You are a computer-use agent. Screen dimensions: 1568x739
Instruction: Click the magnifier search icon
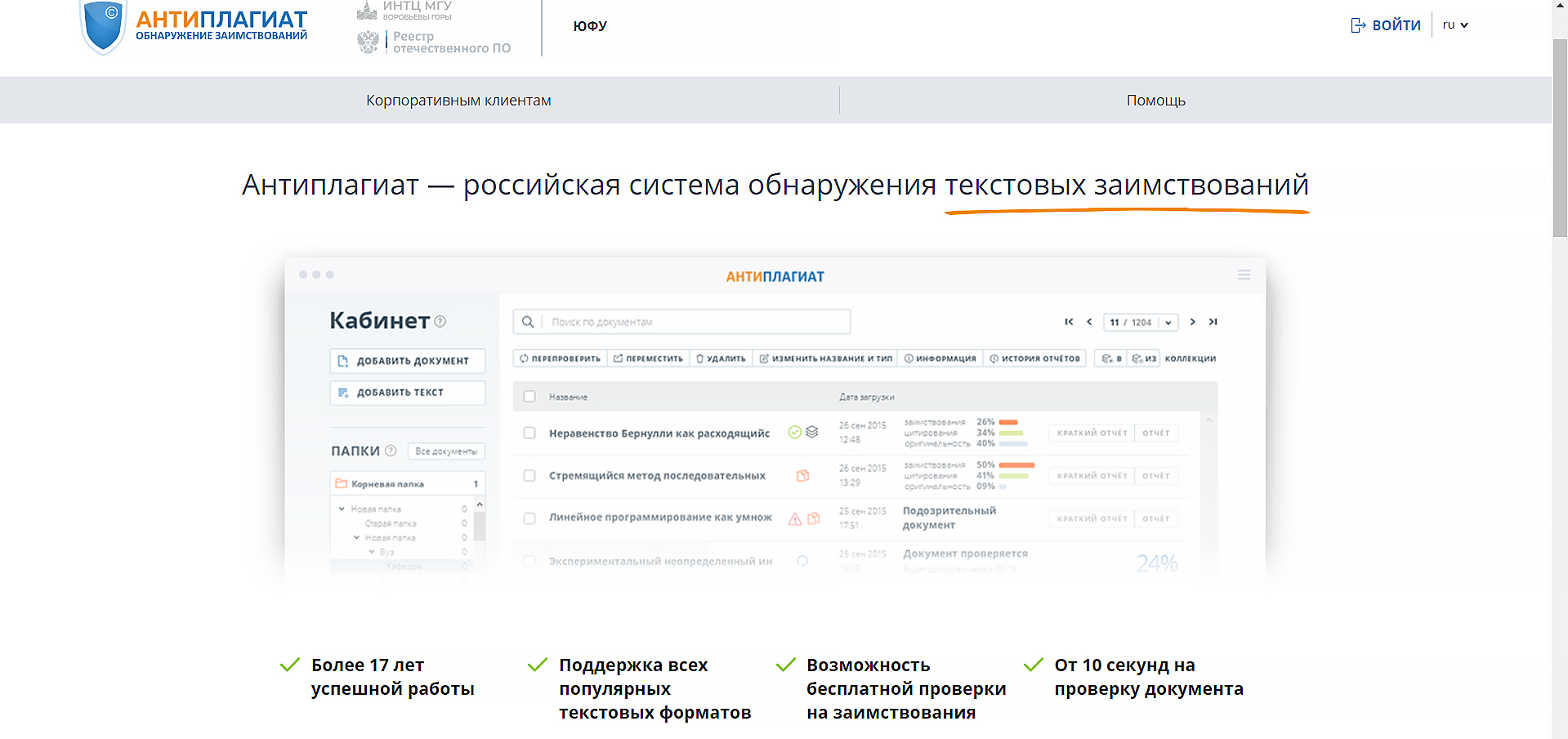[x=528, y=322]
